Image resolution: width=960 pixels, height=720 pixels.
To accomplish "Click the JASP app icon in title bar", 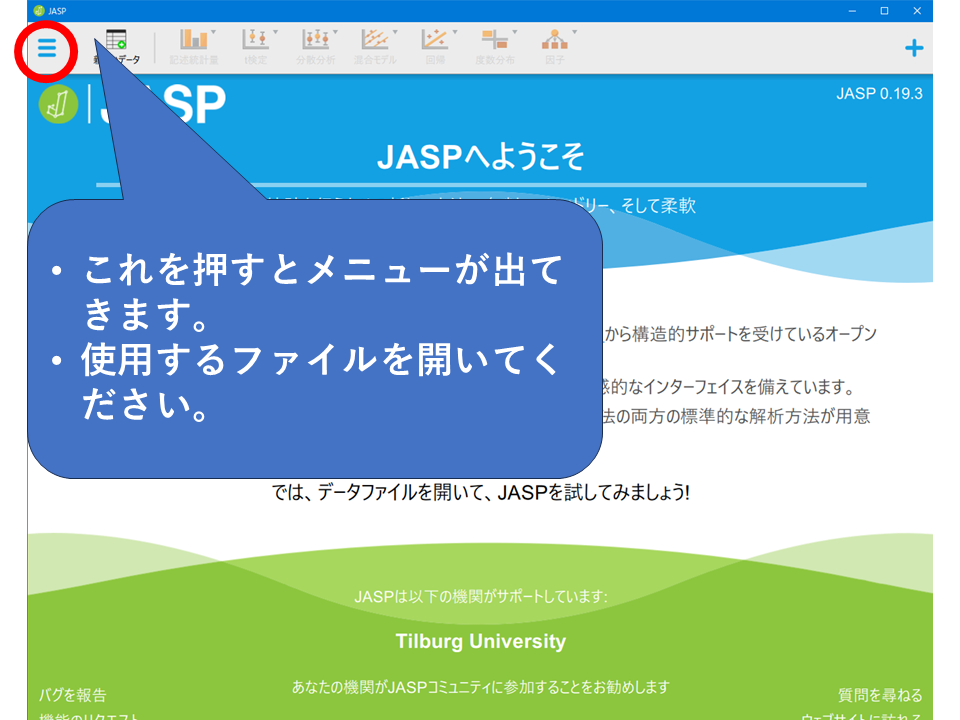I will pyautogui.click(x=39, y=10).
